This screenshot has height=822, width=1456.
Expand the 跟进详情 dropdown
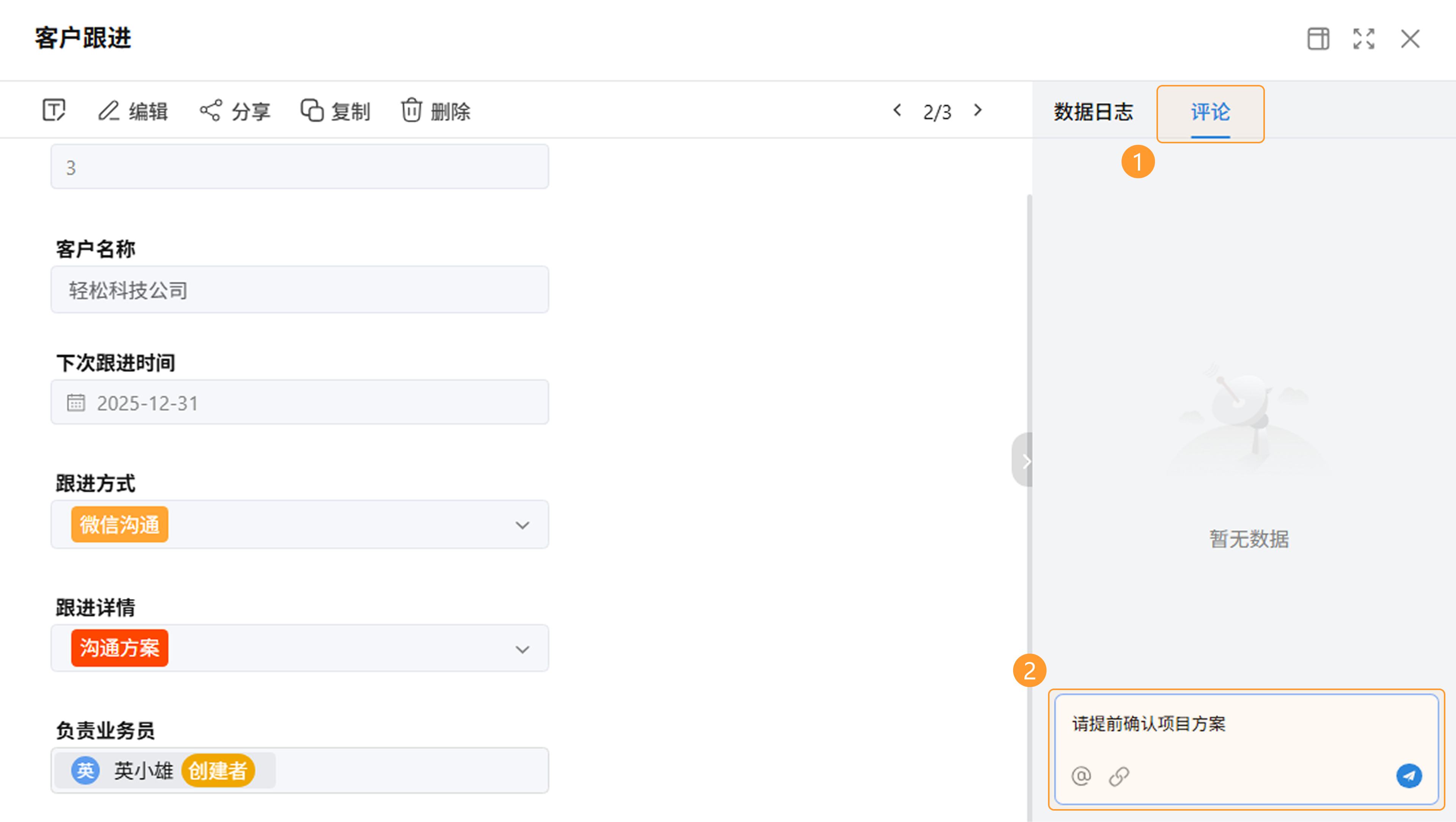click(522, 648)
